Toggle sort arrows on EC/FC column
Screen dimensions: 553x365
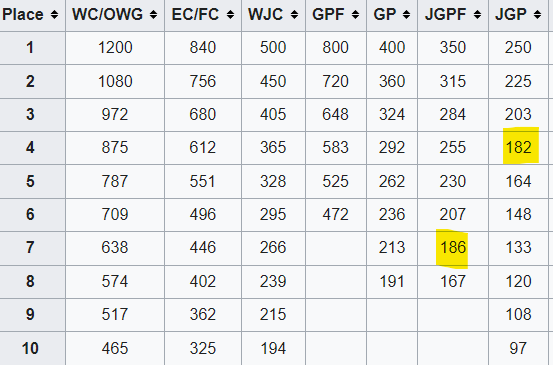(230, 14)
